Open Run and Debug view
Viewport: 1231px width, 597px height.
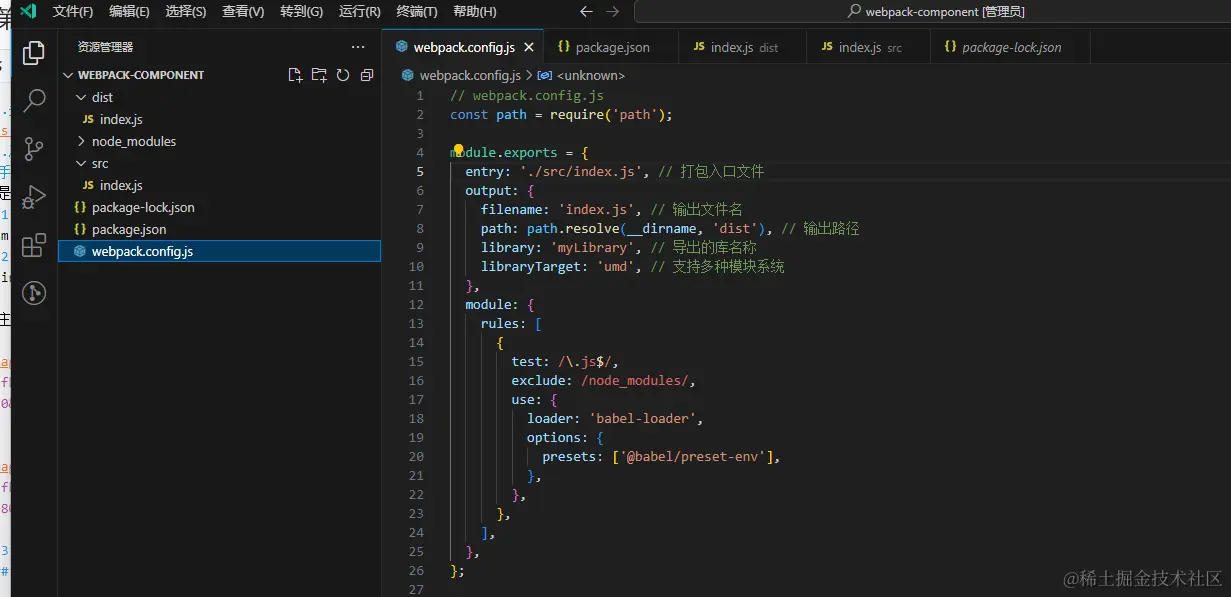[x=34, y=196]
